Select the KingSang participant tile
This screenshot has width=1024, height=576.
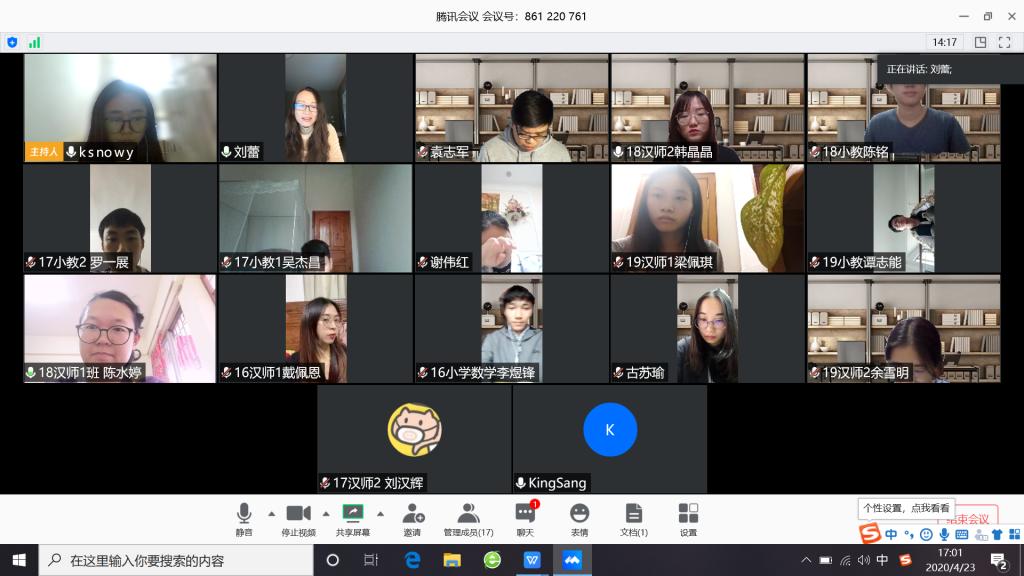click(609, 438)
